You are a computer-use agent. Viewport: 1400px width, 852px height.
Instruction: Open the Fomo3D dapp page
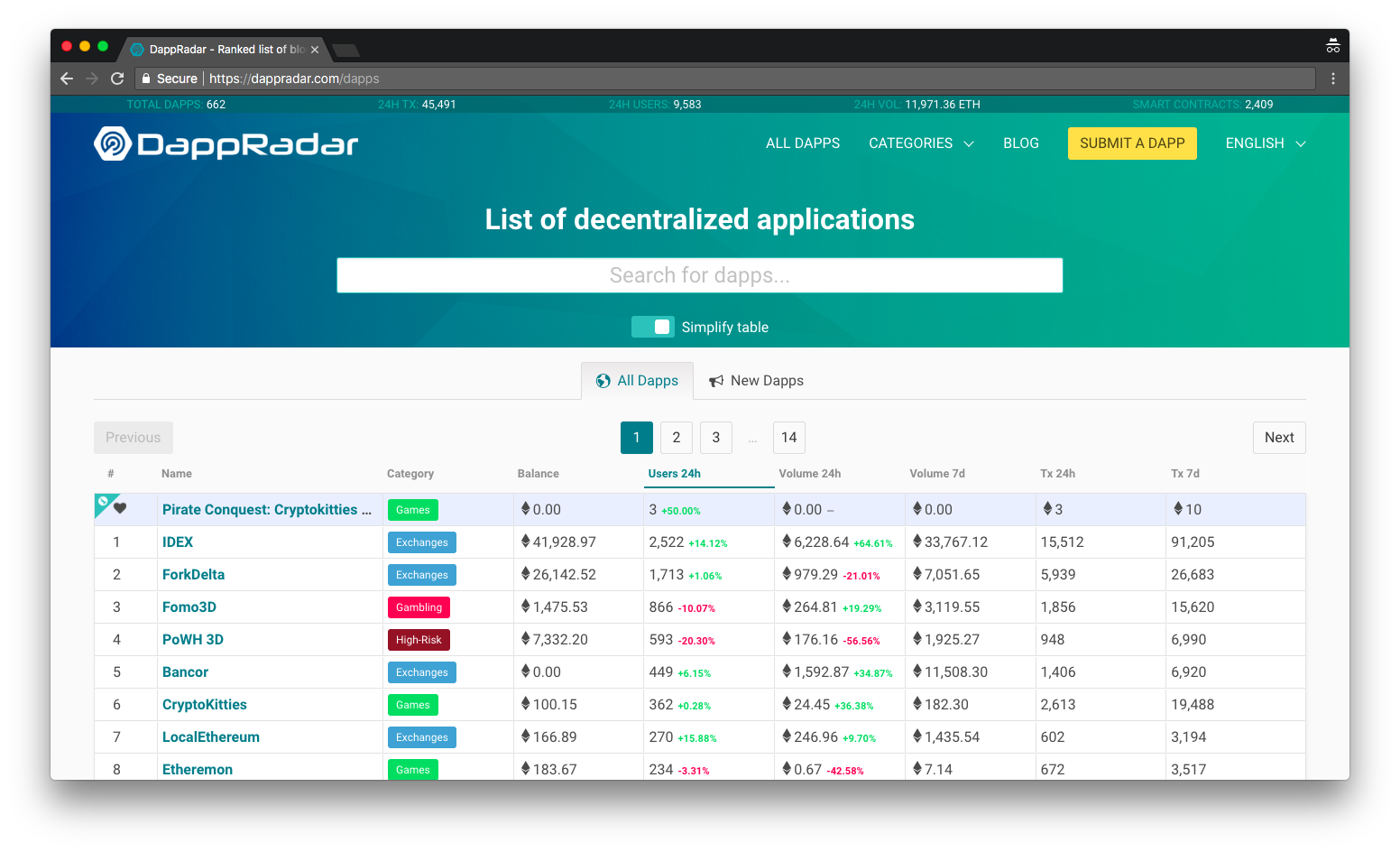click(x=189, y=607)
